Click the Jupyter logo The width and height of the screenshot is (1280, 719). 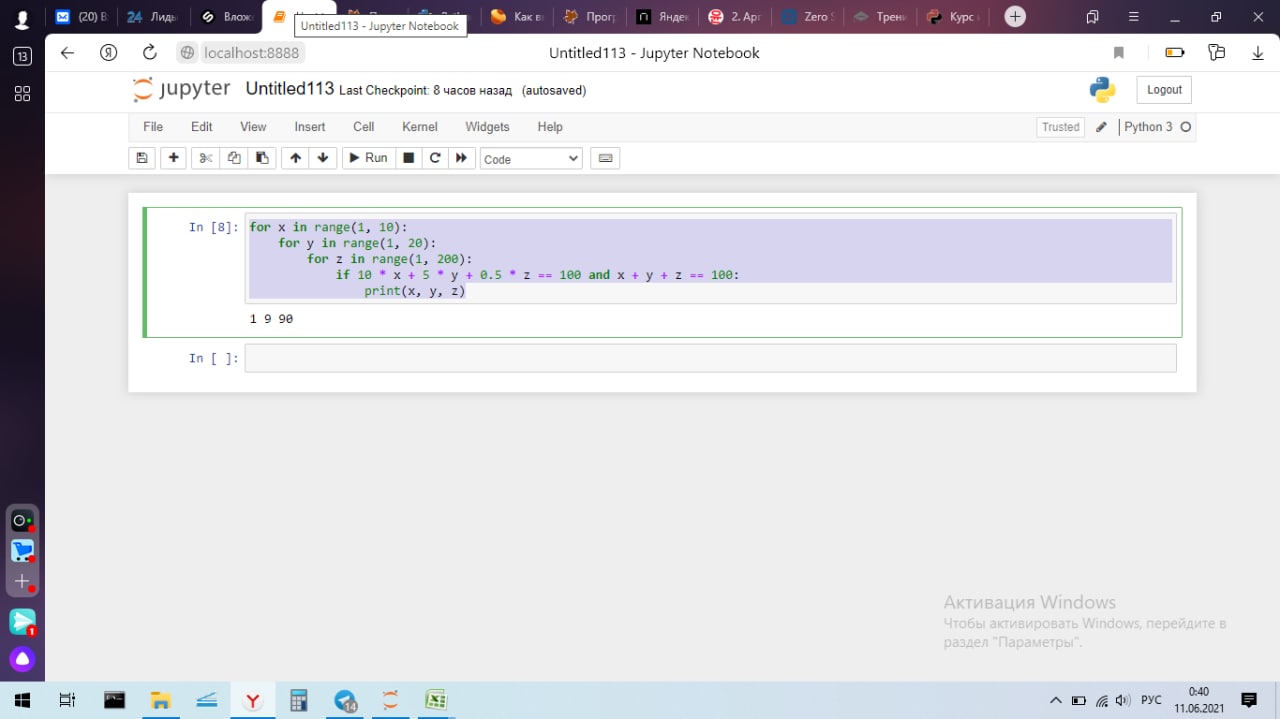(x=182, y=89)
